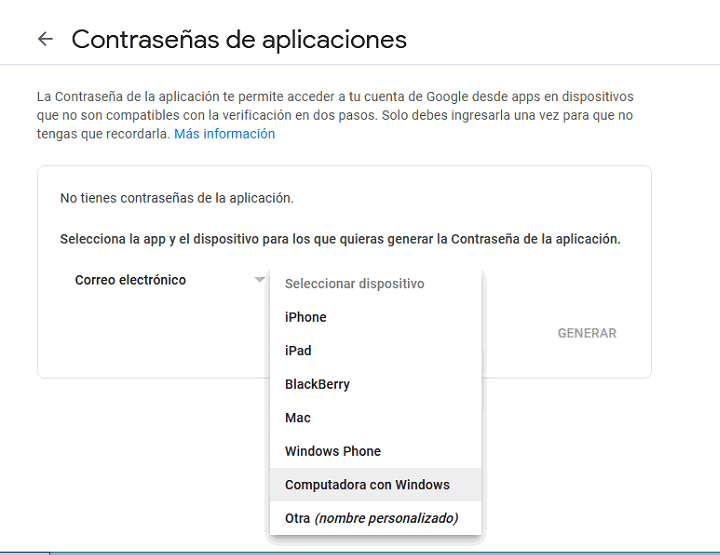Click the arrow beside Correo electrónico

pyautogui.click(x=260, y=281)
